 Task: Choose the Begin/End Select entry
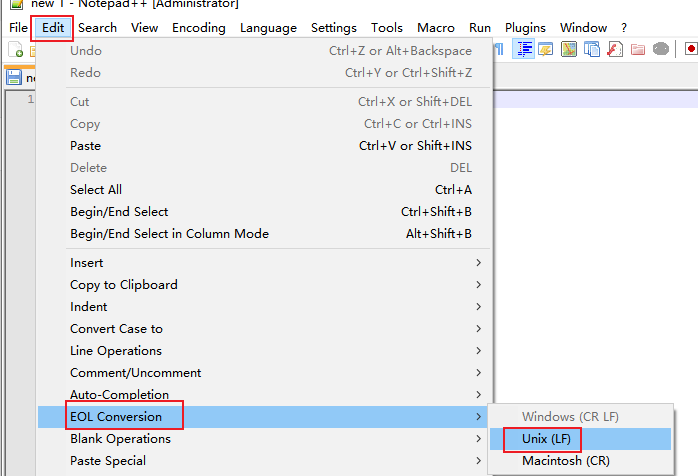[265, 212]
